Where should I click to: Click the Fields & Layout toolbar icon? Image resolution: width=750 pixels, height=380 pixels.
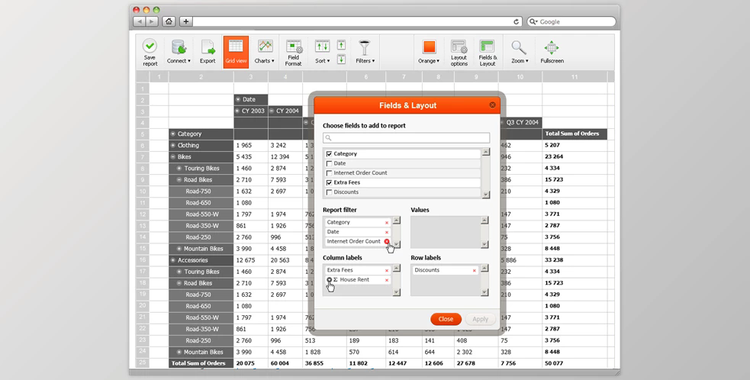coord(487,52)
